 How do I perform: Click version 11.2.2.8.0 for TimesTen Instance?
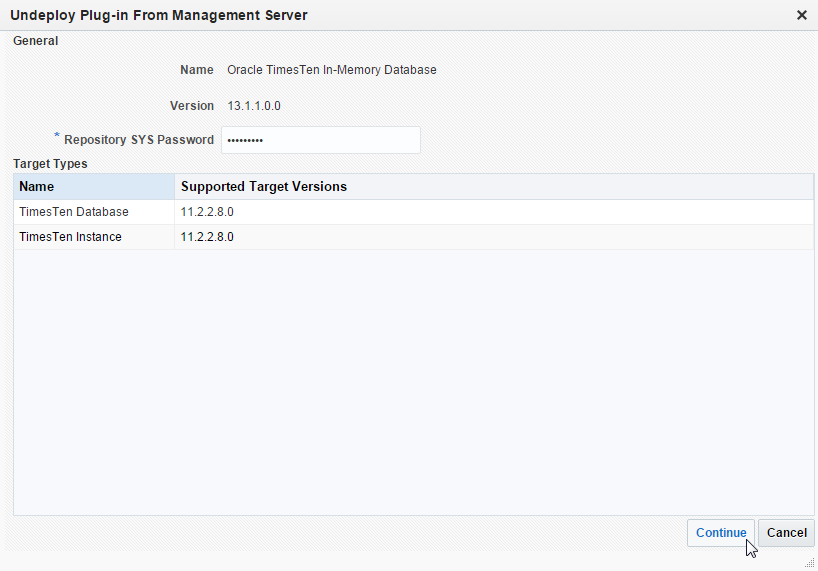[x=207, y=237]
